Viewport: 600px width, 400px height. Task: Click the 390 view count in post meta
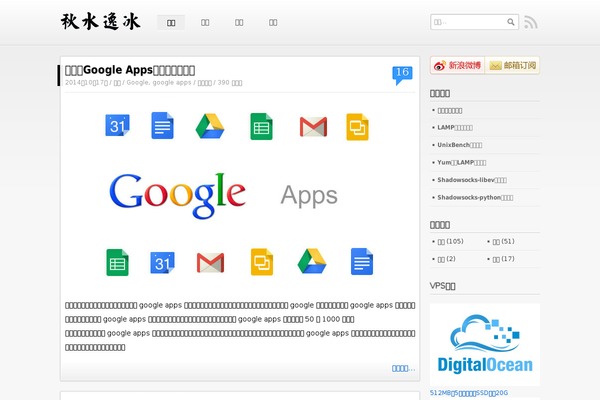230,83
